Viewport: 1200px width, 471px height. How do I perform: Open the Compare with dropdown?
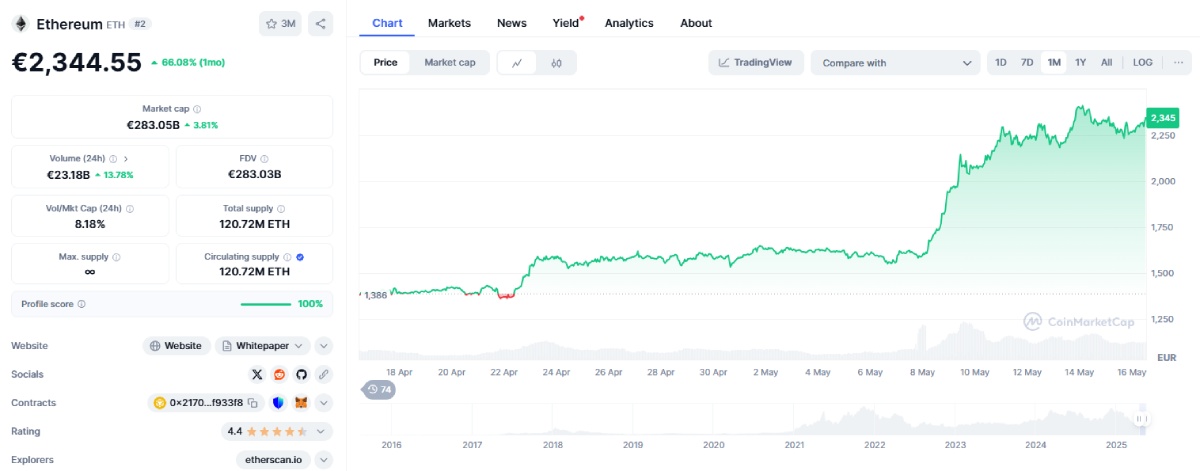pos(895,63)
